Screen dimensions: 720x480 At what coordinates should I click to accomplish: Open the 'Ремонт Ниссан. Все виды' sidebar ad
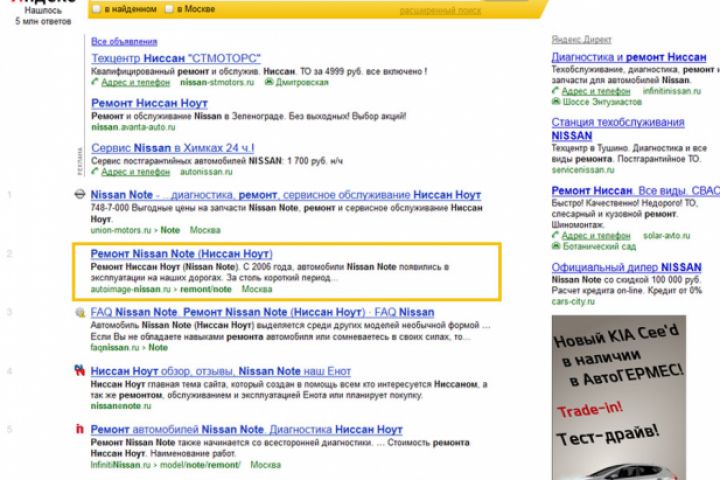[636, 191]
